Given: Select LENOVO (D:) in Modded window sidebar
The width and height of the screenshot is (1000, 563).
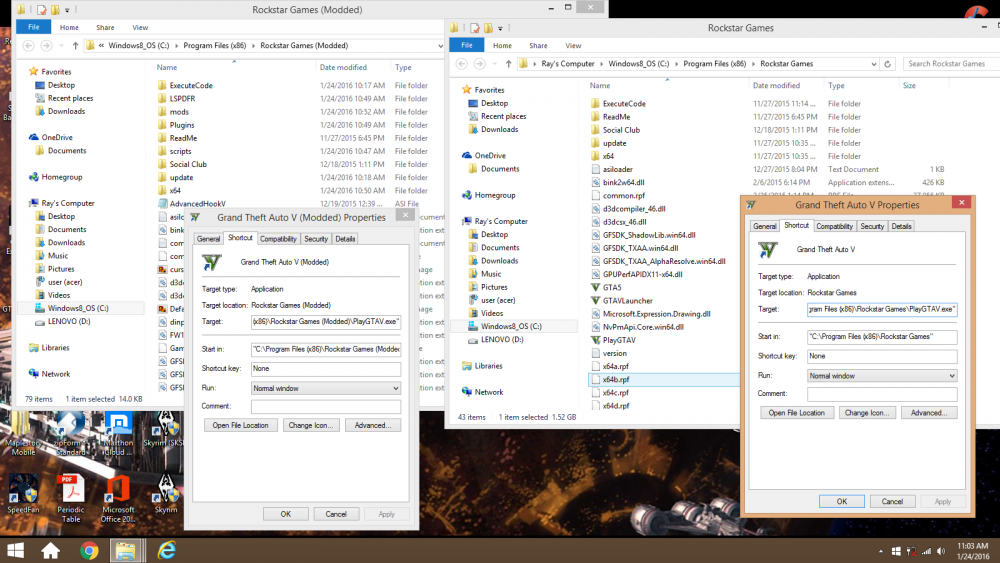Looking at the screenshot, I should (68, 321).
